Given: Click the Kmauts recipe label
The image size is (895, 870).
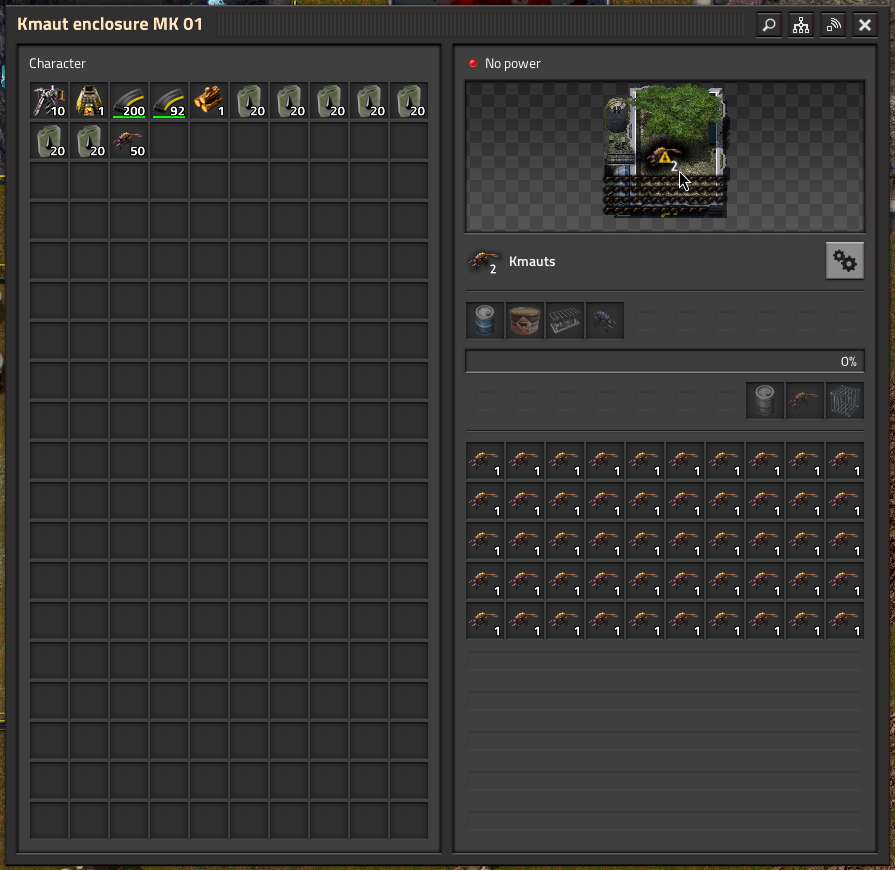Looking at the screenshot, I should [x=532, y=261].
